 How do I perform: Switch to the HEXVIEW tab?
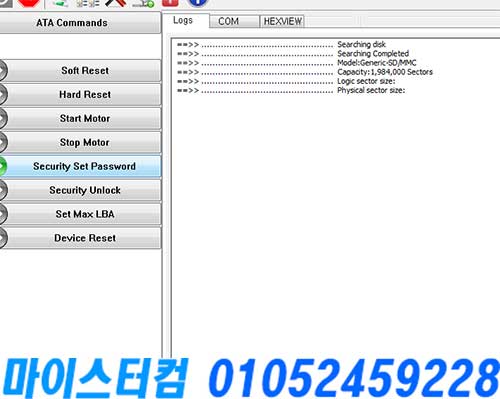[x=282, y=21]
